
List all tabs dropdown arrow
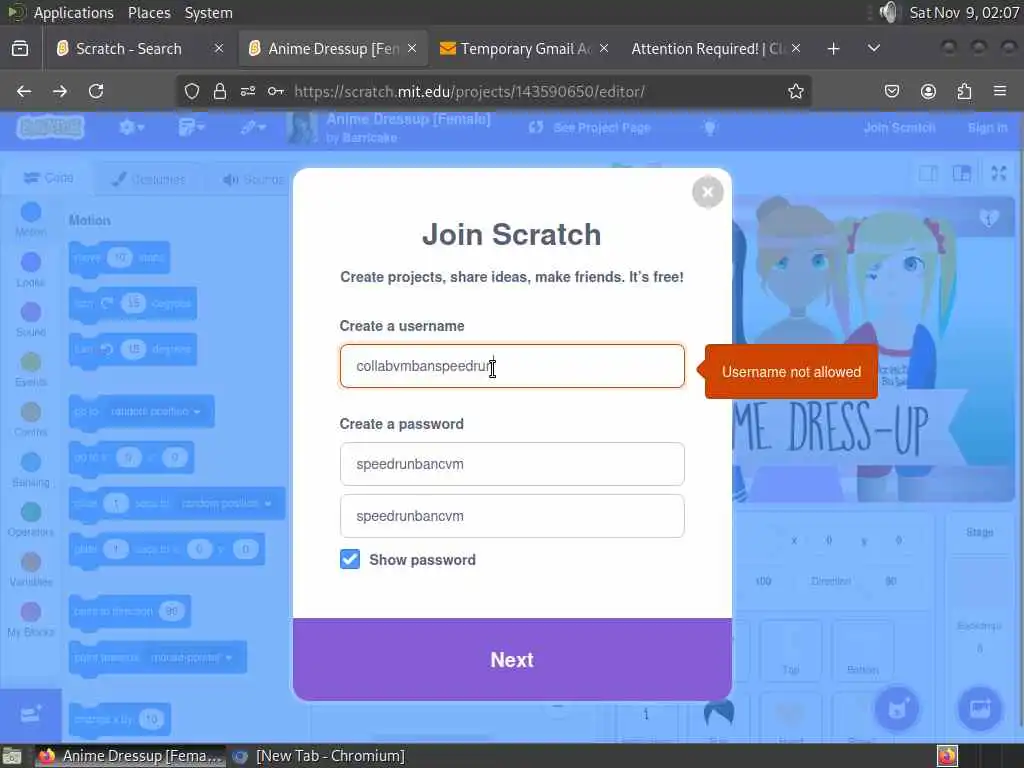coord(874,49)
